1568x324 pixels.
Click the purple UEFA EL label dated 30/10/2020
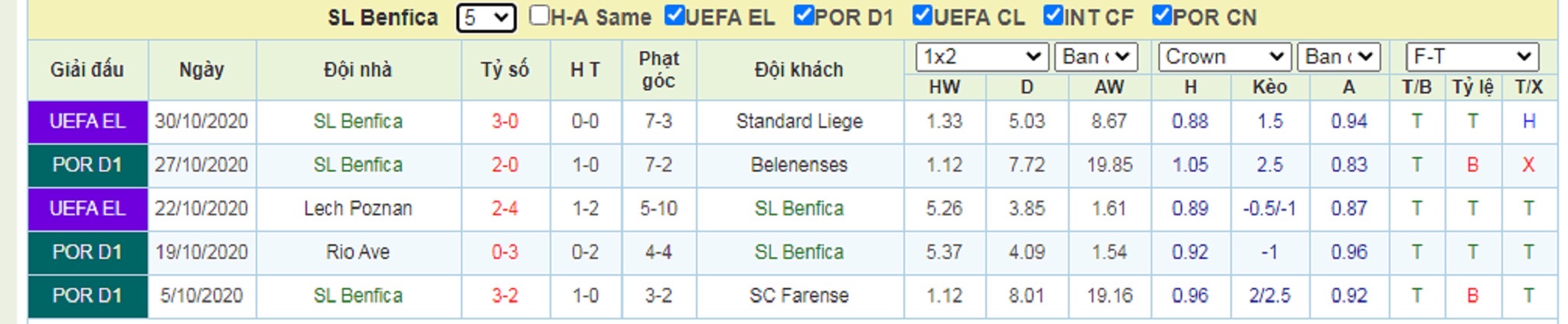pos(87,121)
